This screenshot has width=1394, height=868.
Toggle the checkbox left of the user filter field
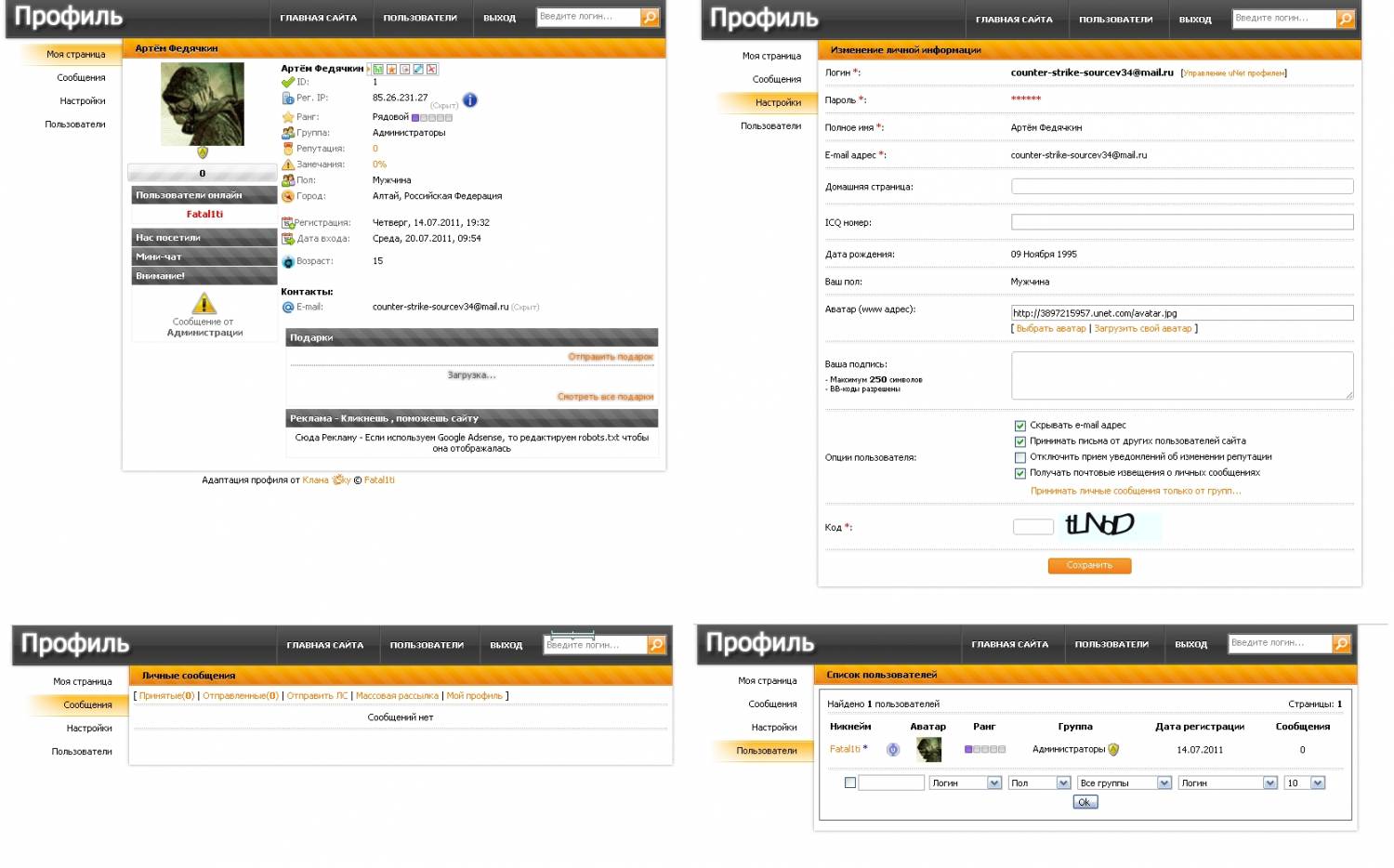click(849, 783)
